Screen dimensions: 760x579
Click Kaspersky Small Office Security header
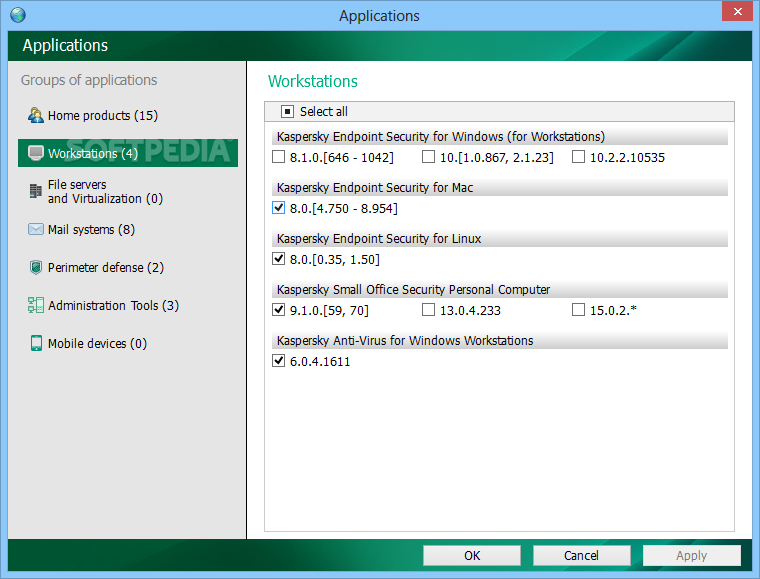pyautogui.click(x=500, y=289)
